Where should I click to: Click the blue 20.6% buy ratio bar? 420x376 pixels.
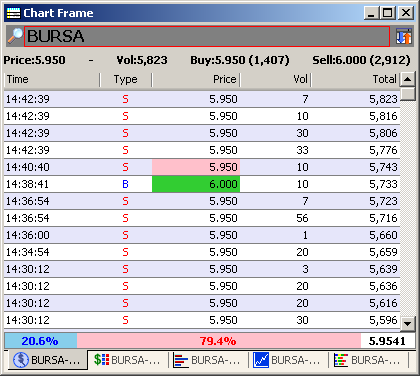pos(41,341)
